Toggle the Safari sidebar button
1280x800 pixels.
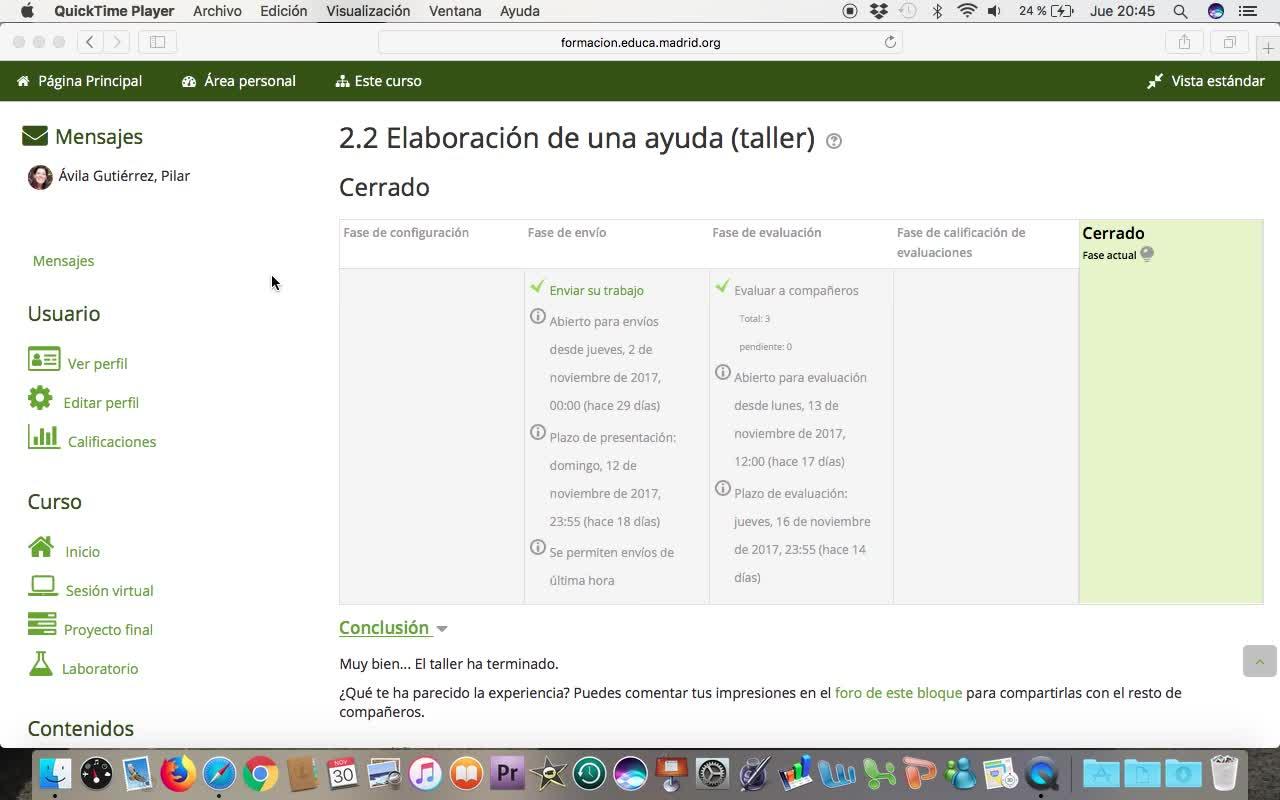click(x=157, y=42)
